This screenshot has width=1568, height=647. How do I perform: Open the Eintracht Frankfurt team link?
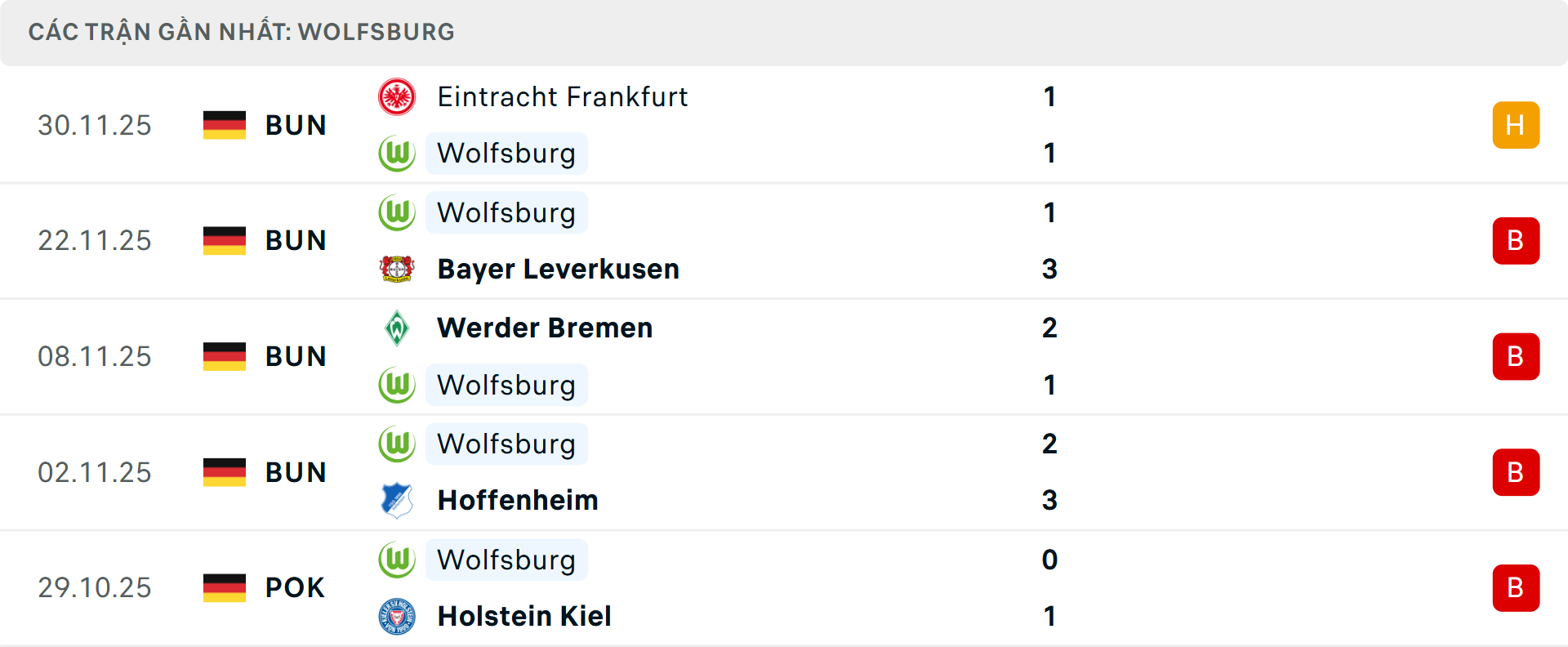562,97
